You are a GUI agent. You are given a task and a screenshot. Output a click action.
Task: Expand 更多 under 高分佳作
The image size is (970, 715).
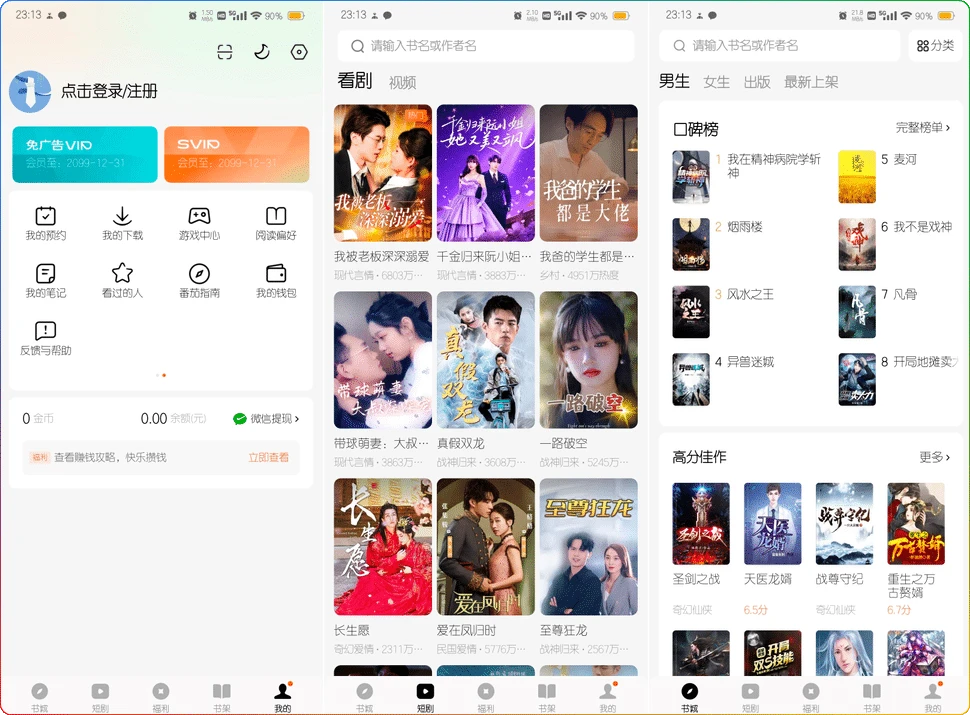pos(936,456)
